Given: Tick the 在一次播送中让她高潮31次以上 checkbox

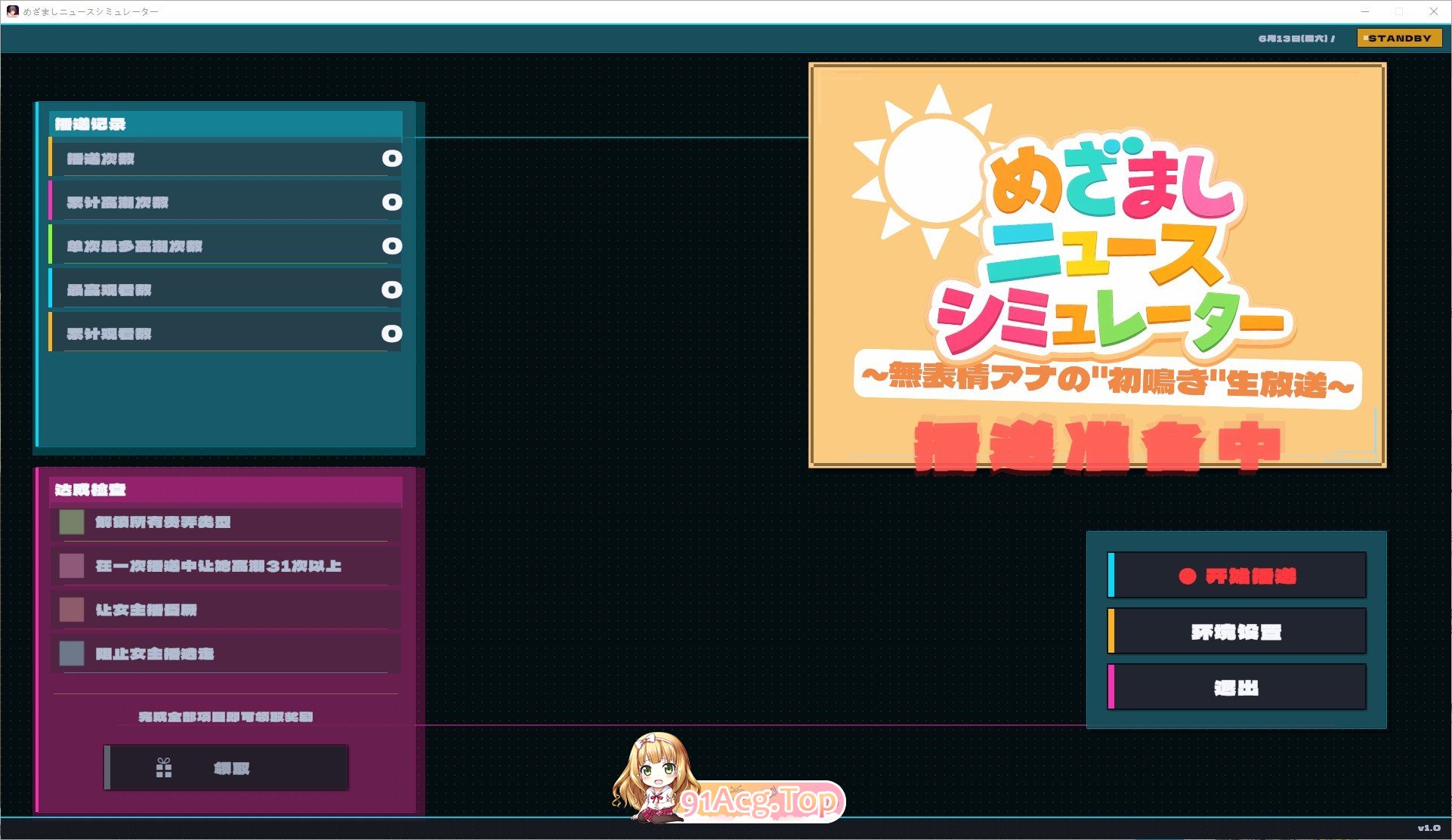Looking at the screenshot, I should (x=72, y=566).
